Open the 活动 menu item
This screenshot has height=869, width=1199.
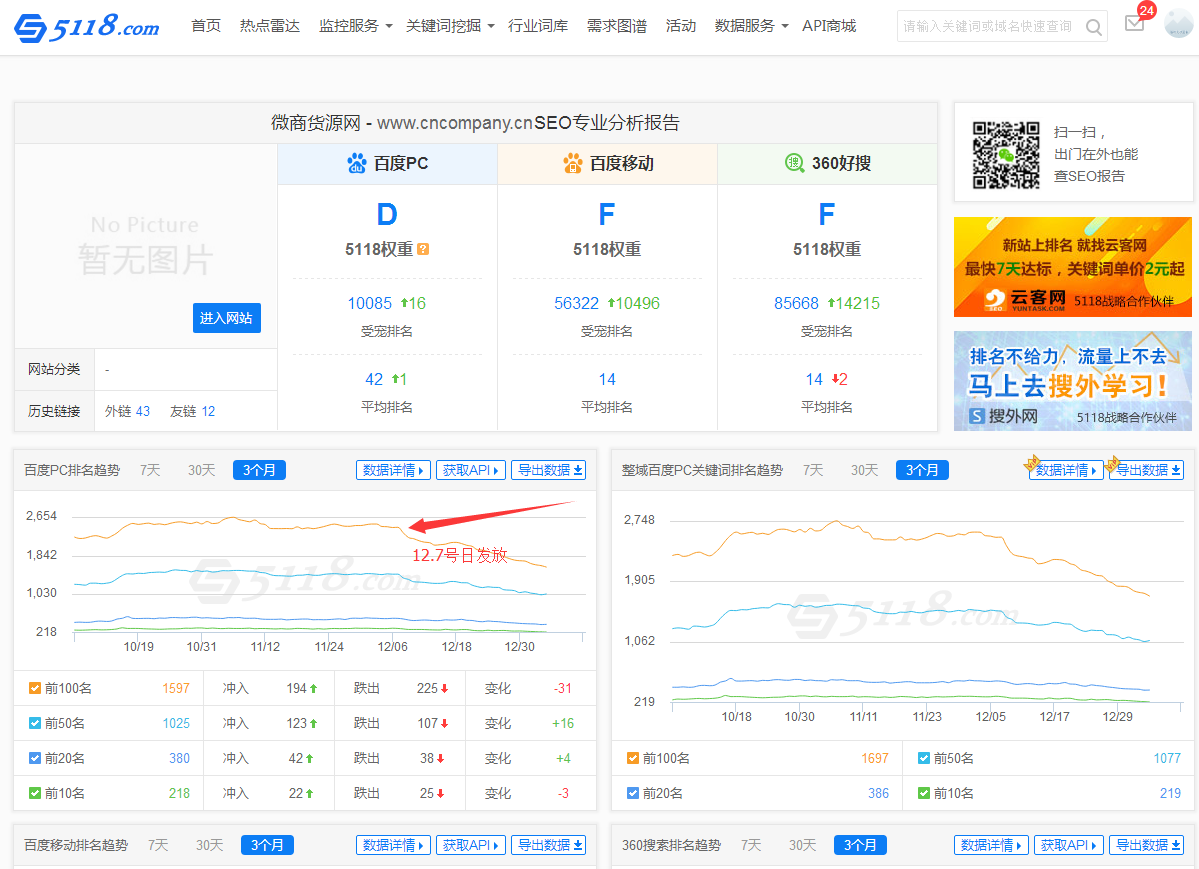[x=681, y=26]
